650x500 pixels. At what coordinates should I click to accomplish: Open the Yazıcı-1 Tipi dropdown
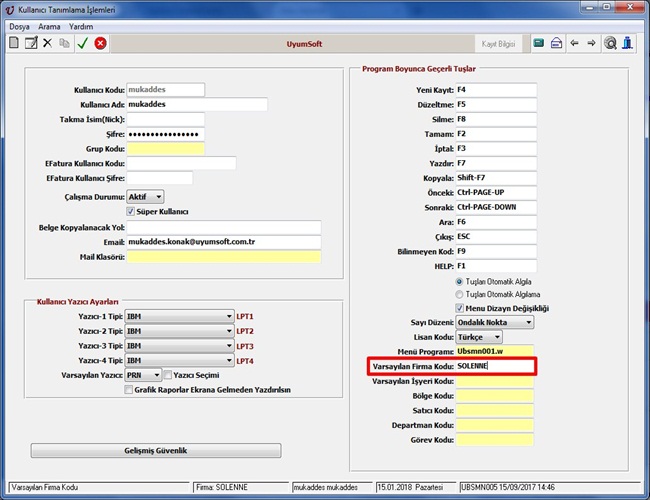click(x=179, y=316)
